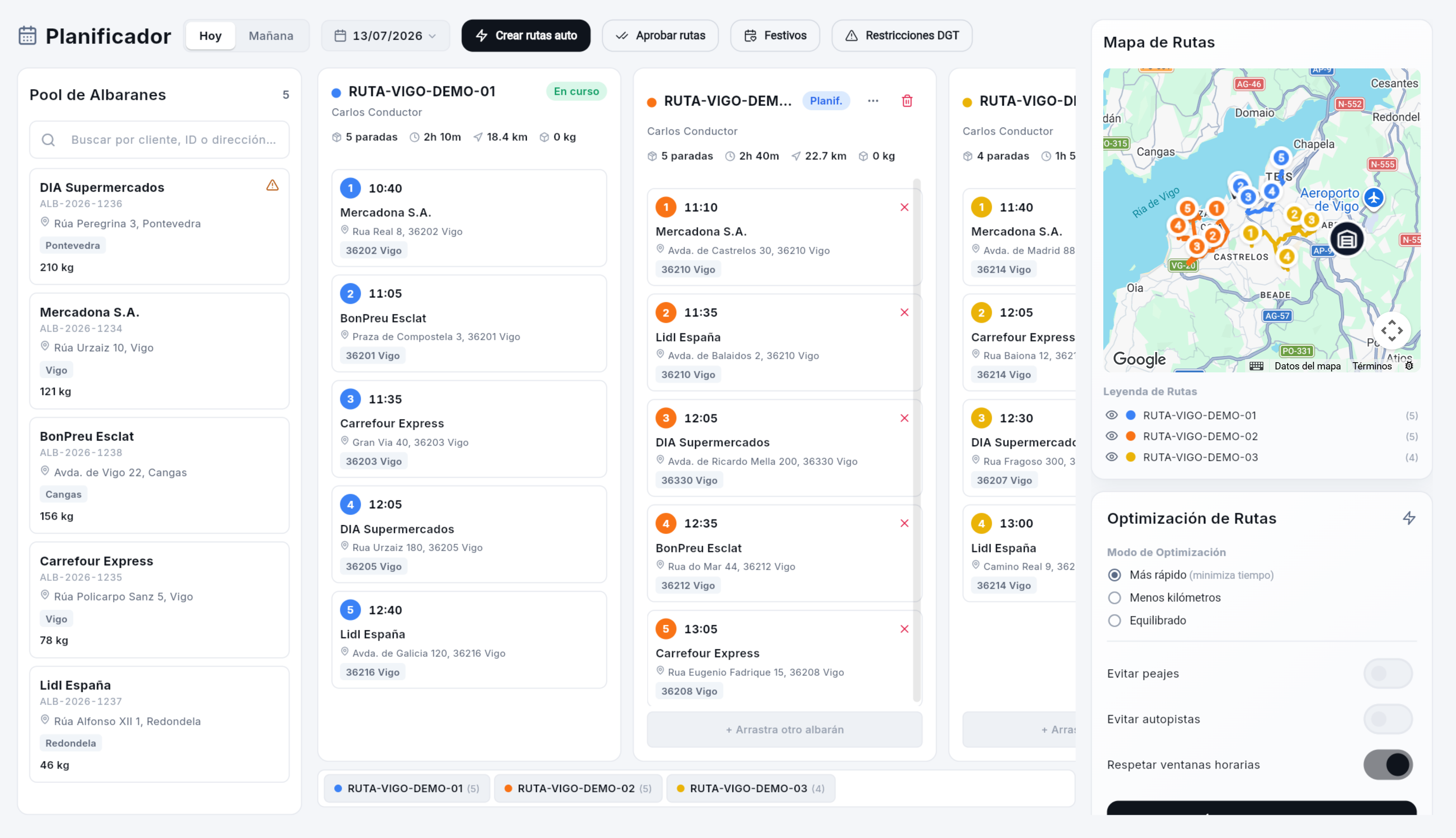This screenshot has width=1456, height=838.
Task: Click the map settings gear icon
Action: pyautogui.click(x=1409, y=366)
